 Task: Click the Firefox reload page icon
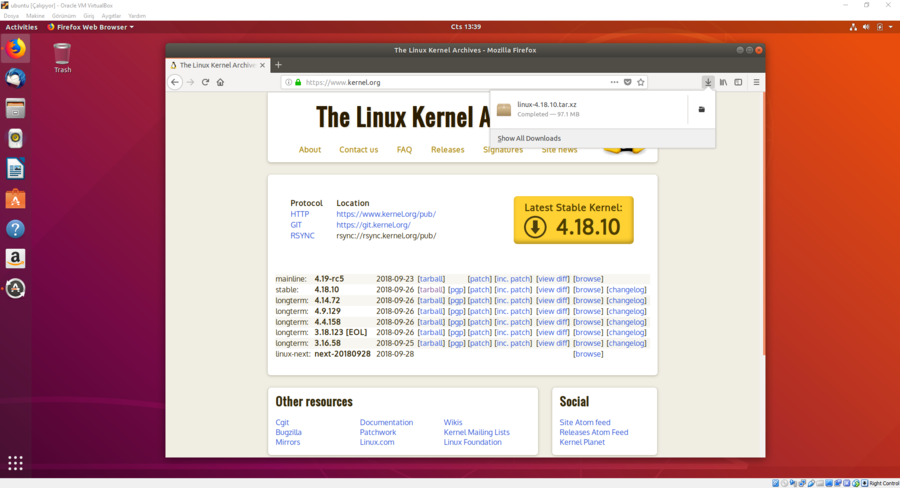(205, 82)
